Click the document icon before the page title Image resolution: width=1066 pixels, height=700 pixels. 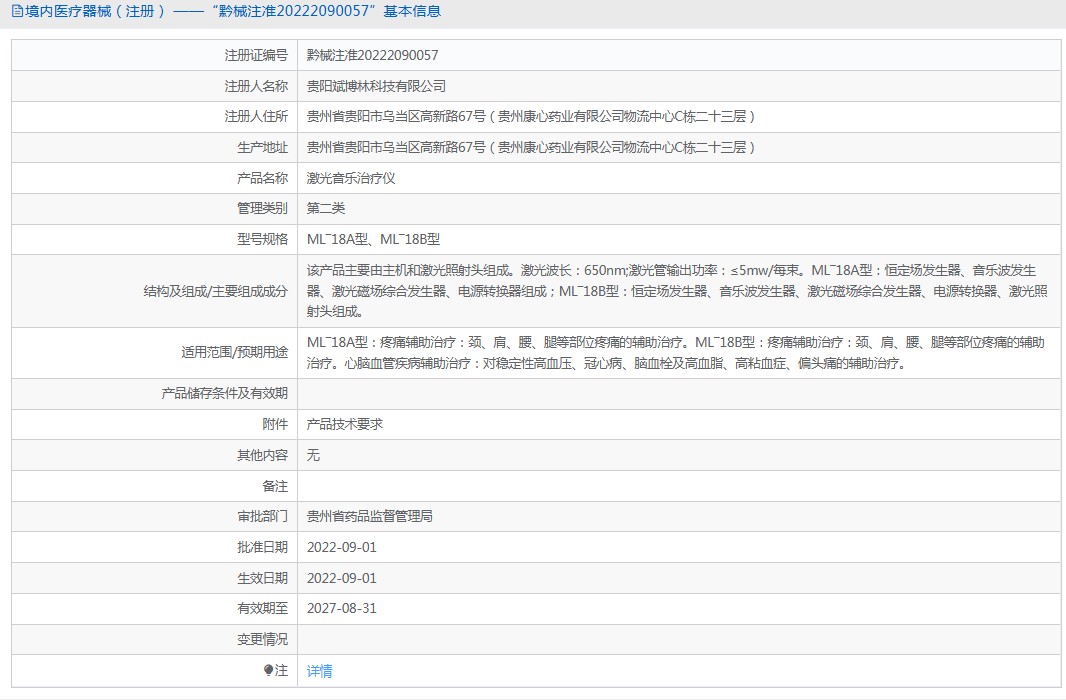14,12
